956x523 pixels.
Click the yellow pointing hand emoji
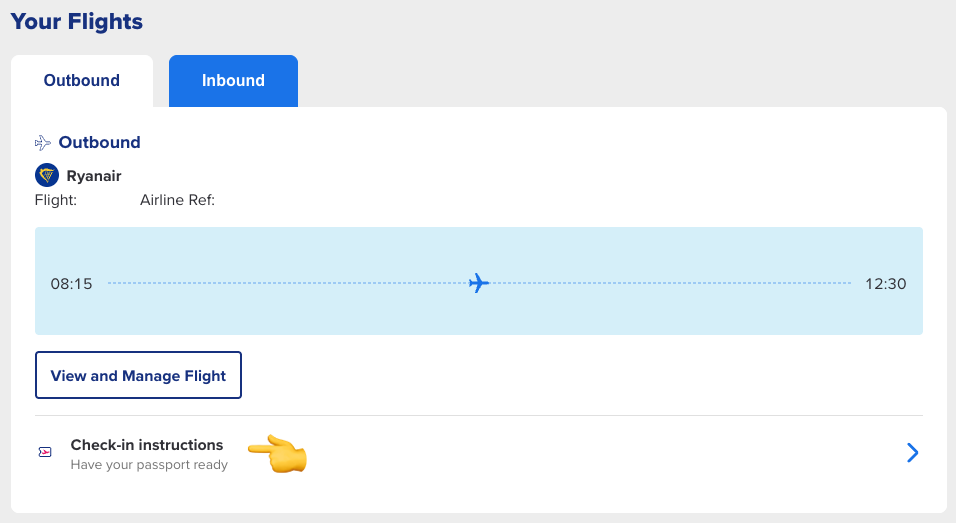point(277,454)
